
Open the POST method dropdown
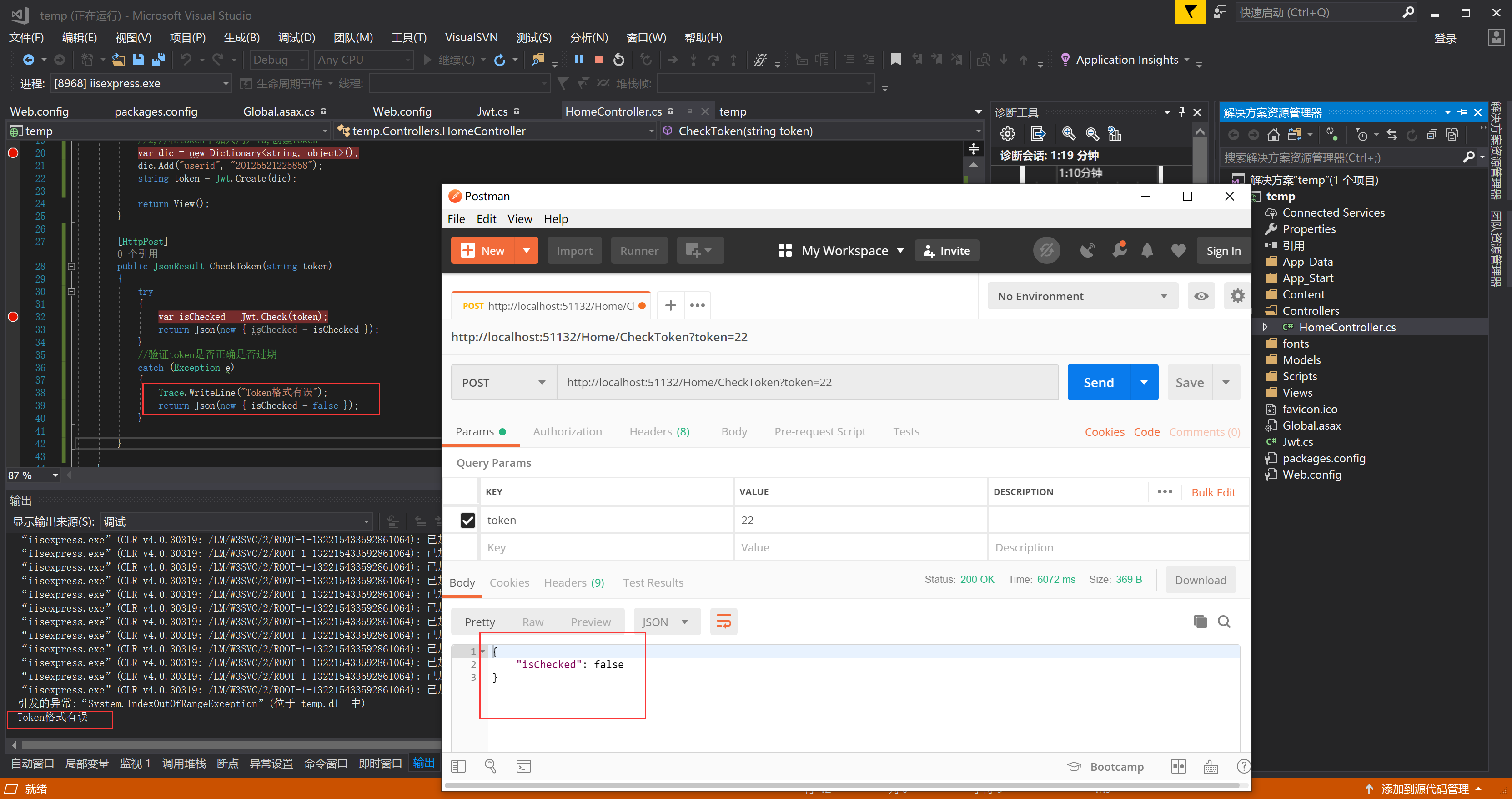[503, 383]
